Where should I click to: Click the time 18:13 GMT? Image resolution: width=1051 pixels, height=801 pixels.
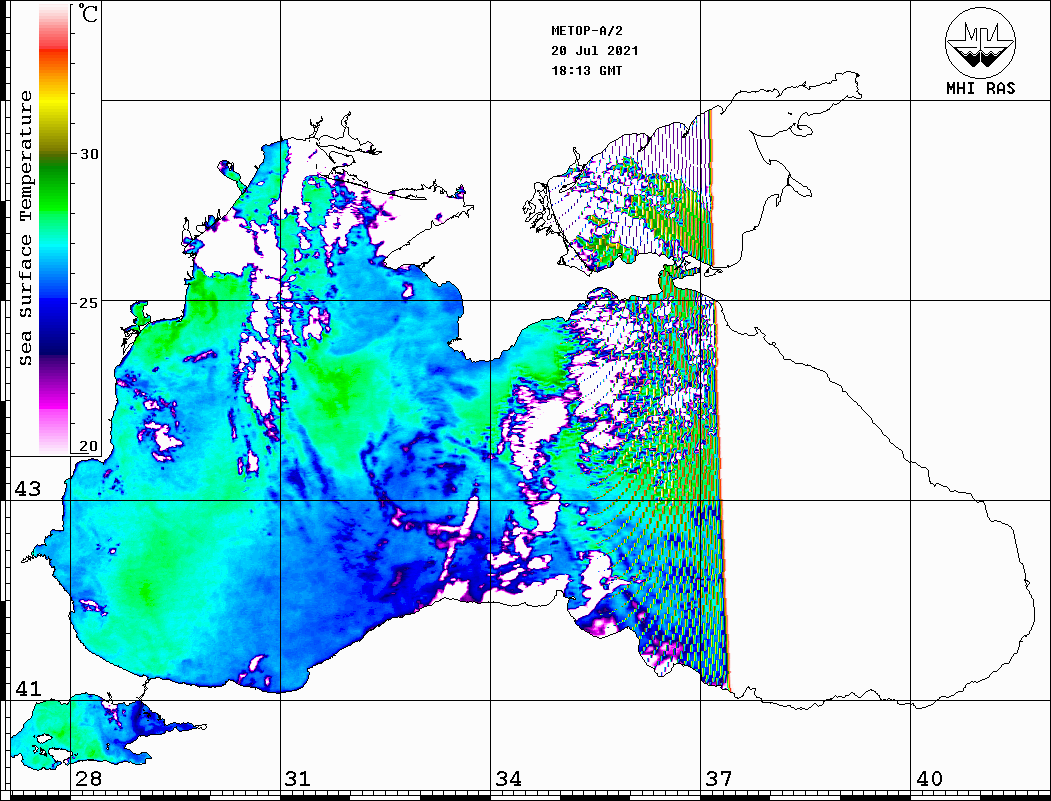point(586,70)
